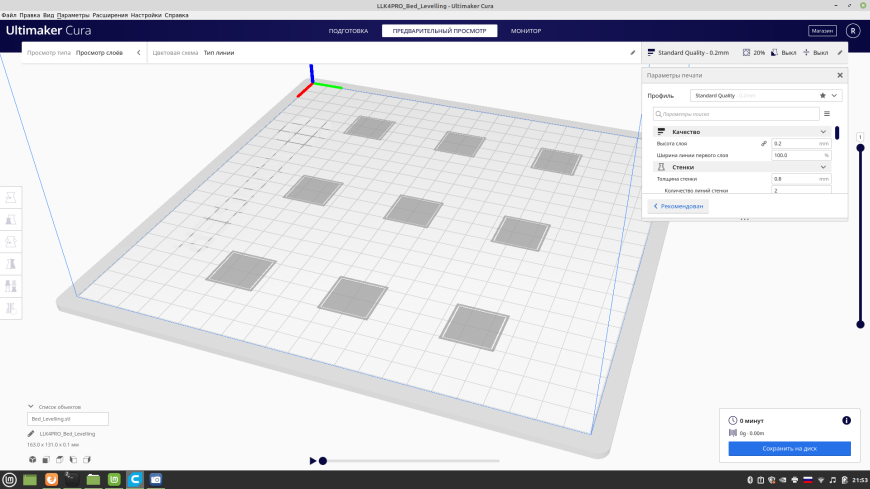Click the link icon next to layer height
Image resolution: width=870 pixels, height=489 pixels.
763,143
